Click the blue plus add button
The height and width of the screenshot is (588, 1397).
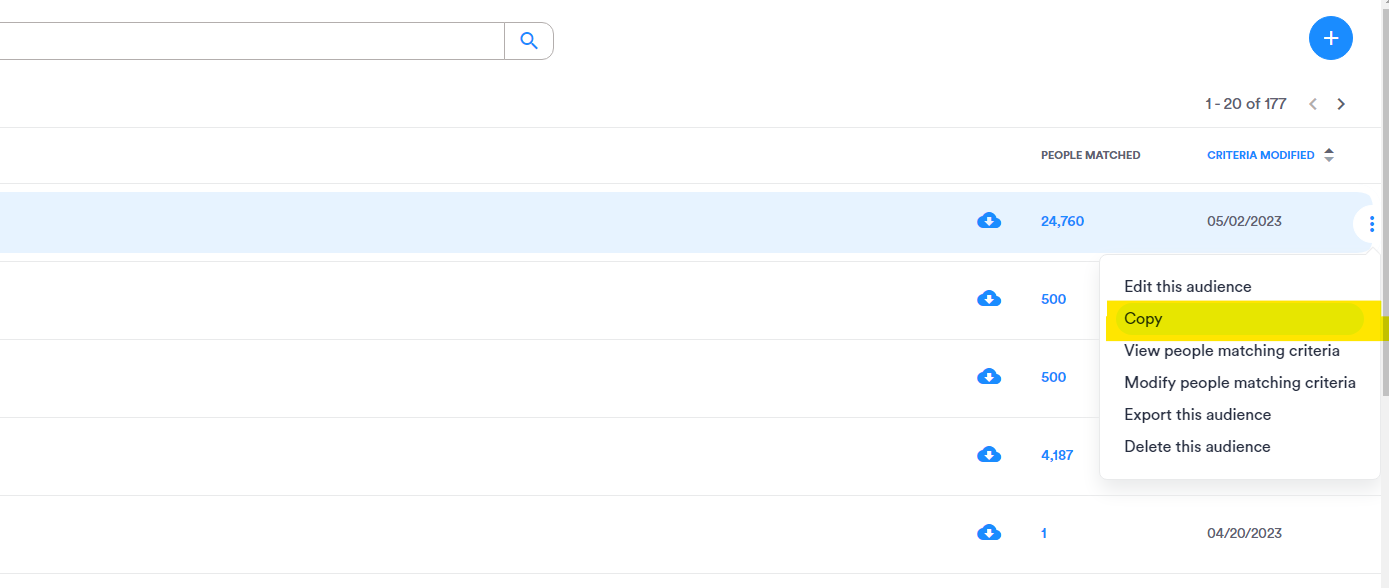pyautogui.click(x=1330, y=39)
